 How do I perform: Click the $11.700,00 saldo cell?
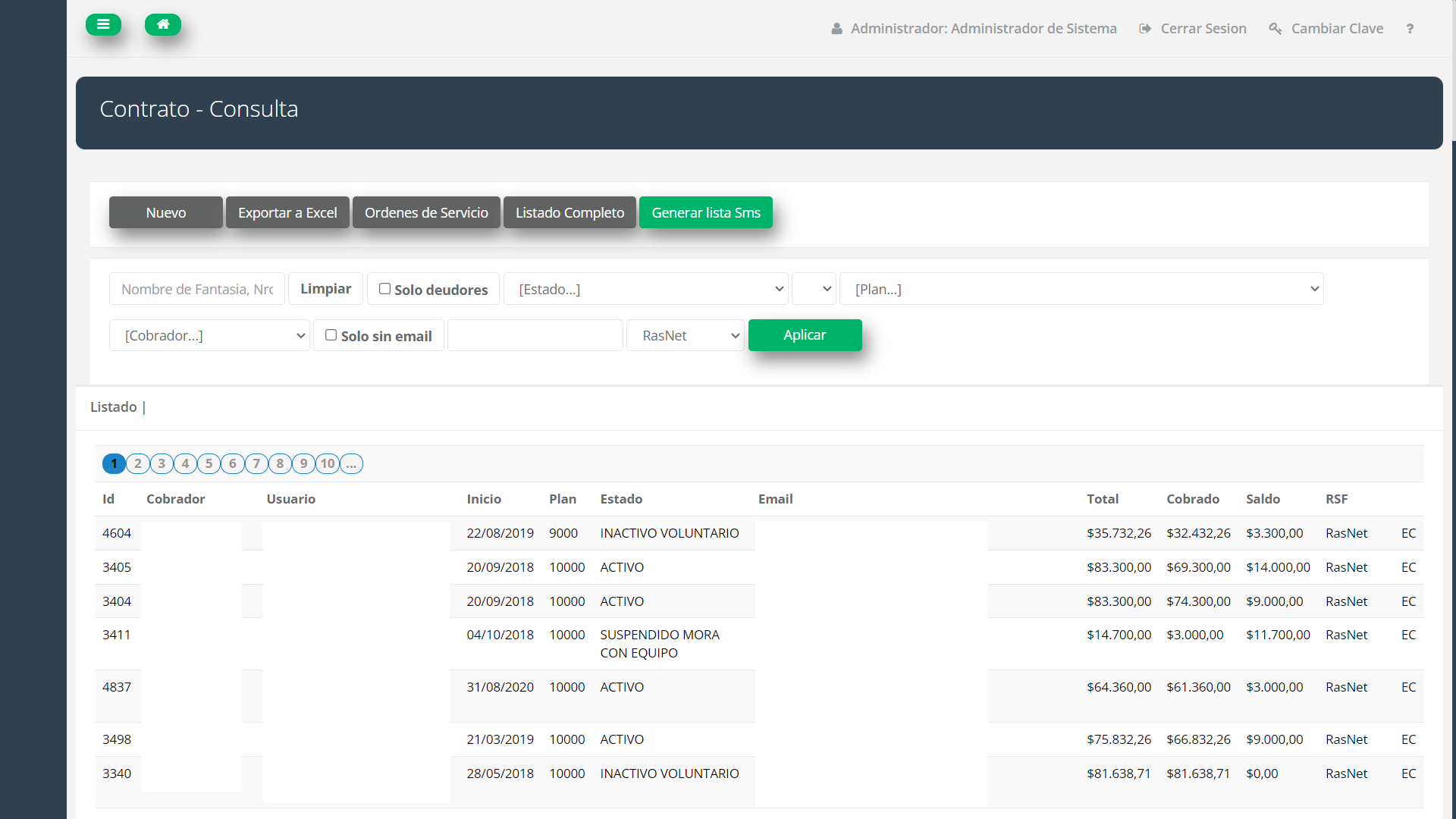1279,635
